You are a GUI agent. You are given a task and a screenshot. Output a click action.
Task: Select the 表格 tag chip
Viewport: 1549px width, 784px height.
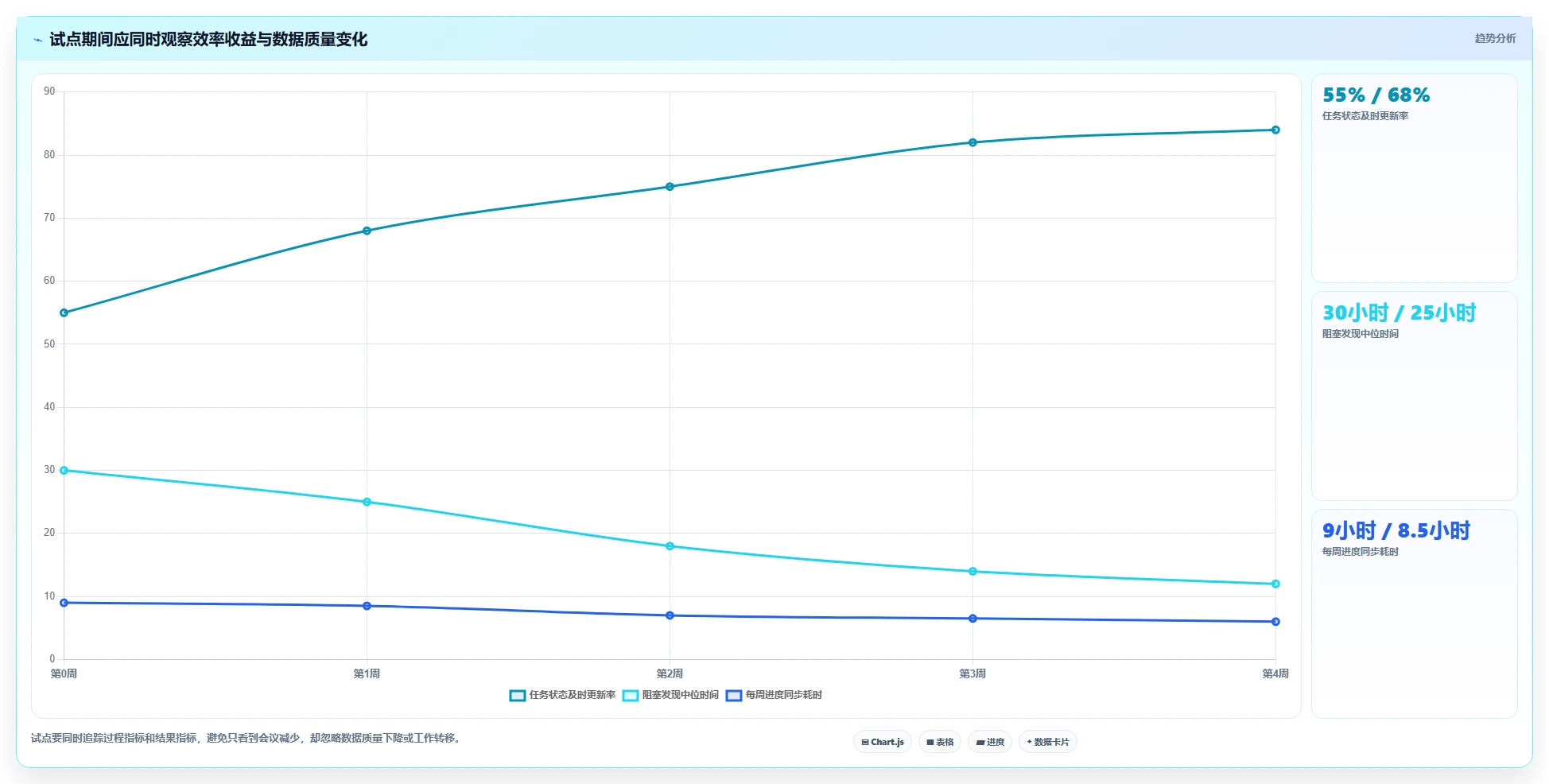point(940,742)
